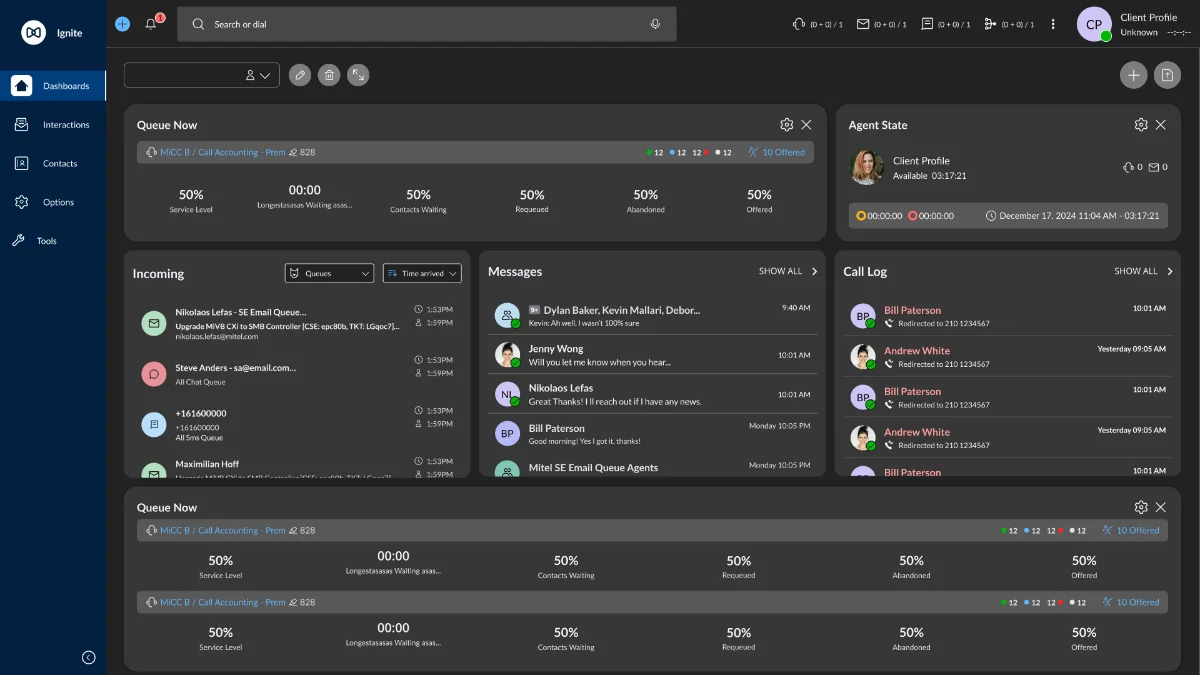Click email icon of Nikolaos Lefas incoming item

[x=154, y=323]
